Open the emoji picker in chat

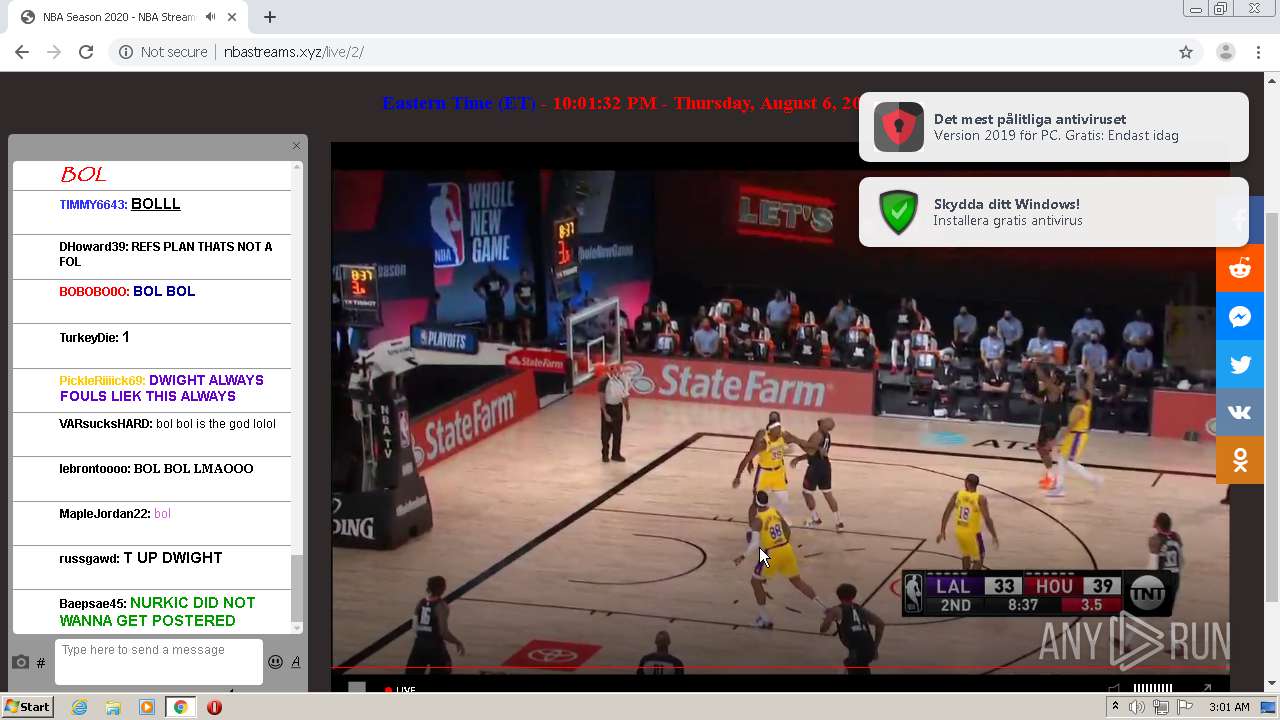[275, 662]
